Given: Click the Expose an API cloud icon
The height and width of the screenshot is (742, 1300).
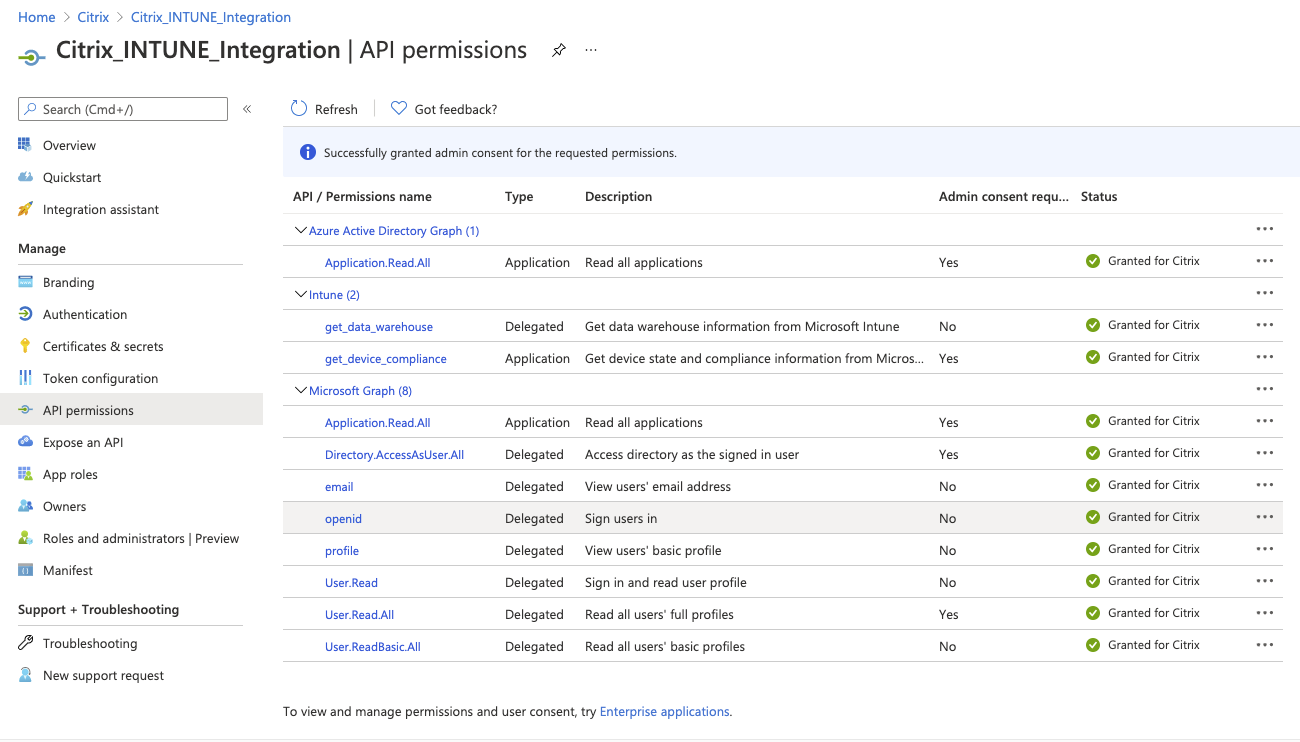Looking at the screenshot, I should [x=25, y=442].
